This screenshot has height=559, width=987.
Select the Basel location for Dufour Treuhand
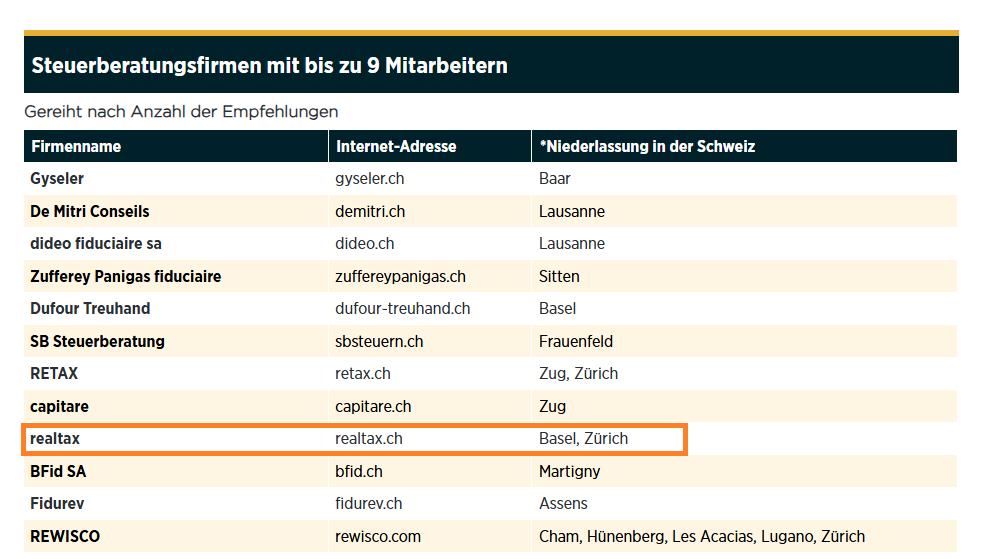(557, 308)
